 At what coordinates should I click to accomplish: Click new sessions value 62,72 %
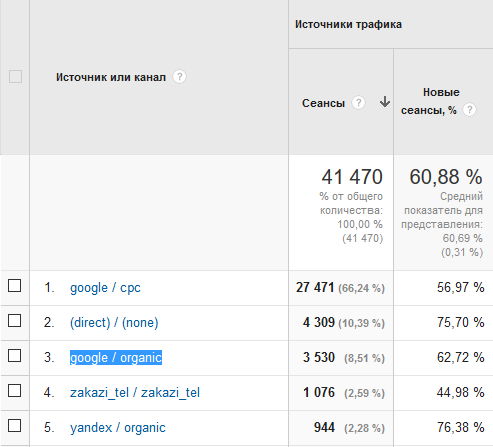click(x=461, y=357)
